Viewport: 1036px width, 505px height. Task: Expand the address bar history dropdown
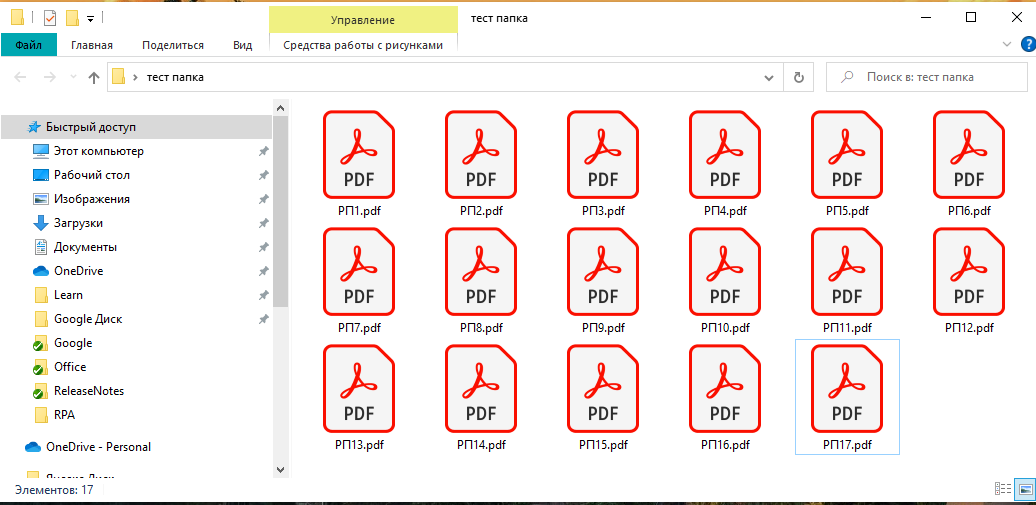[769, 77]
